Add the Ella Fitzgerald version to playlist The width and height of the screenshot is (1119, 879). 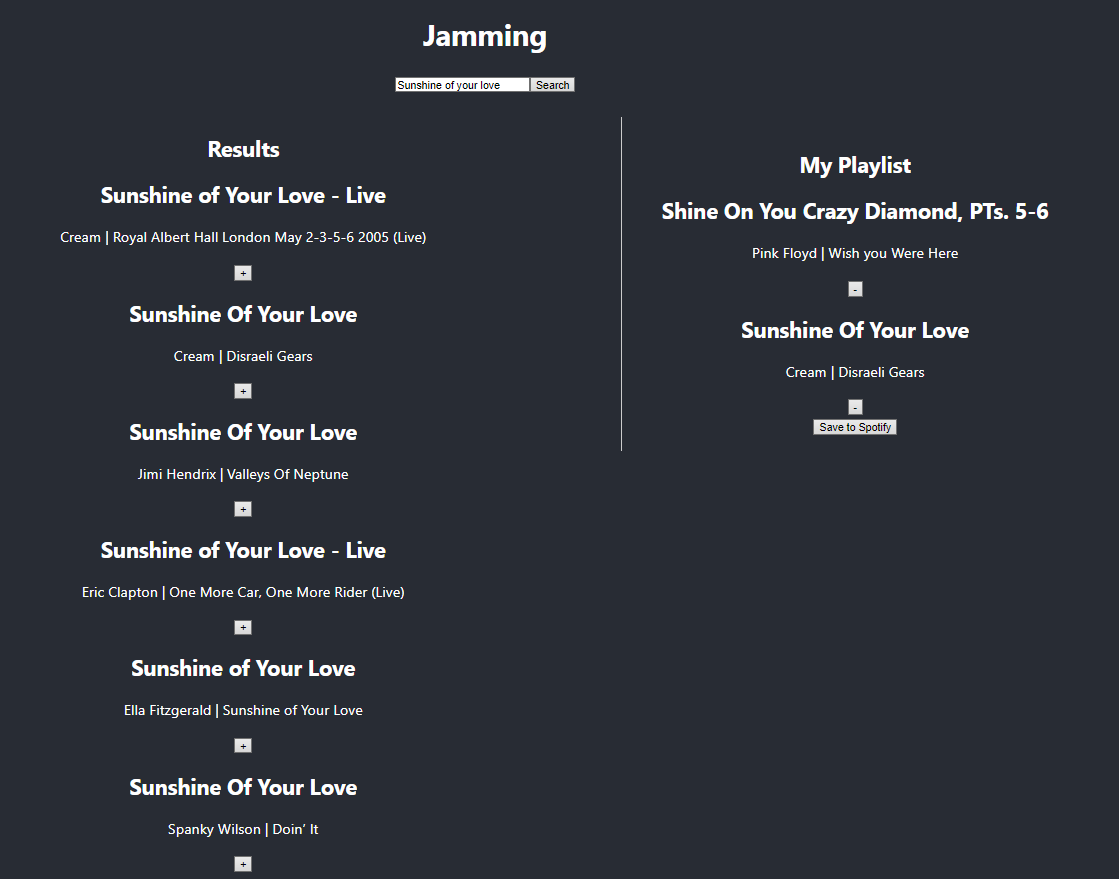tap(243, 746)
